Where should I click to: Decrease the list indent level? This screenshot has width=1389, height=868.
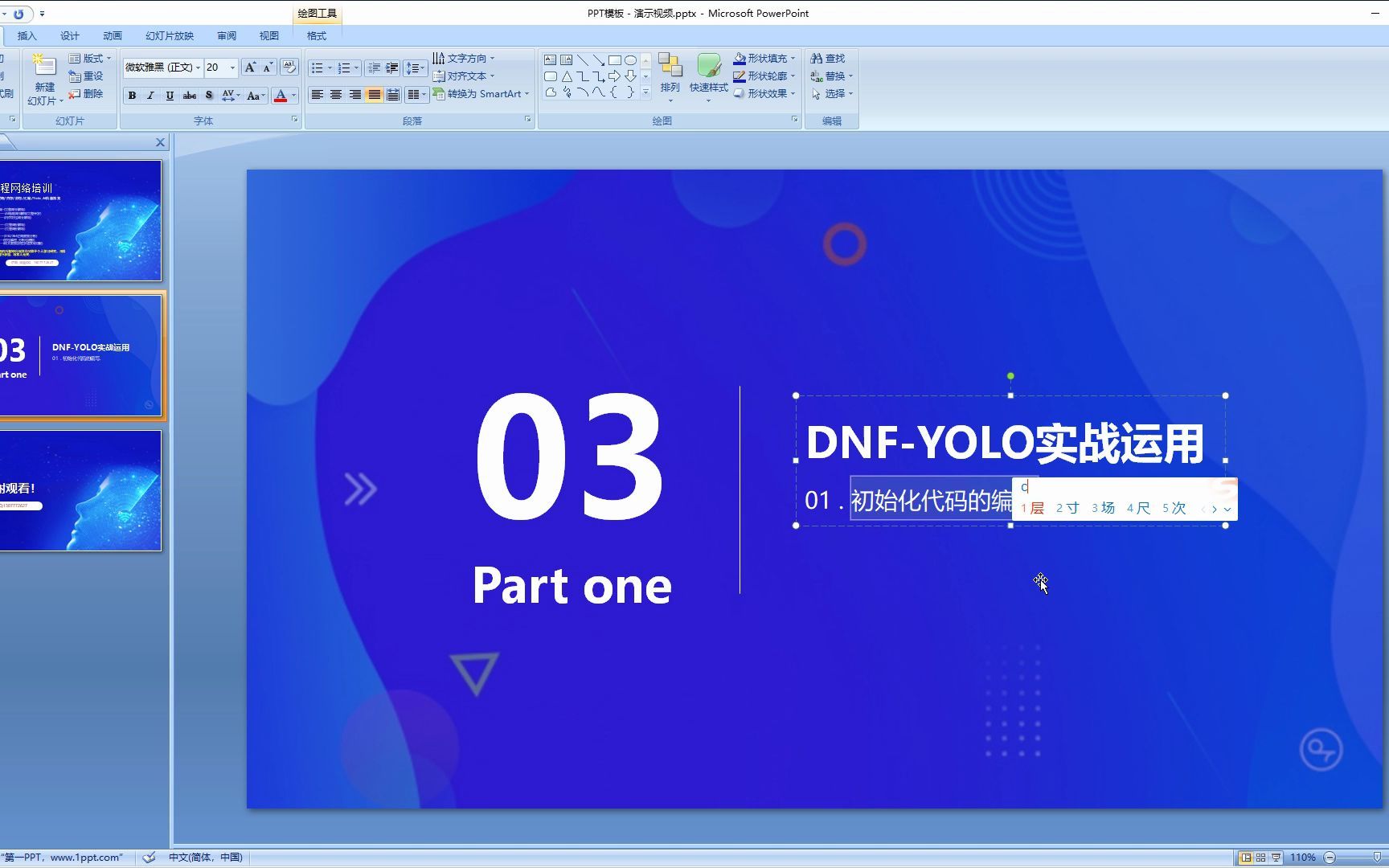click(374, 68)
